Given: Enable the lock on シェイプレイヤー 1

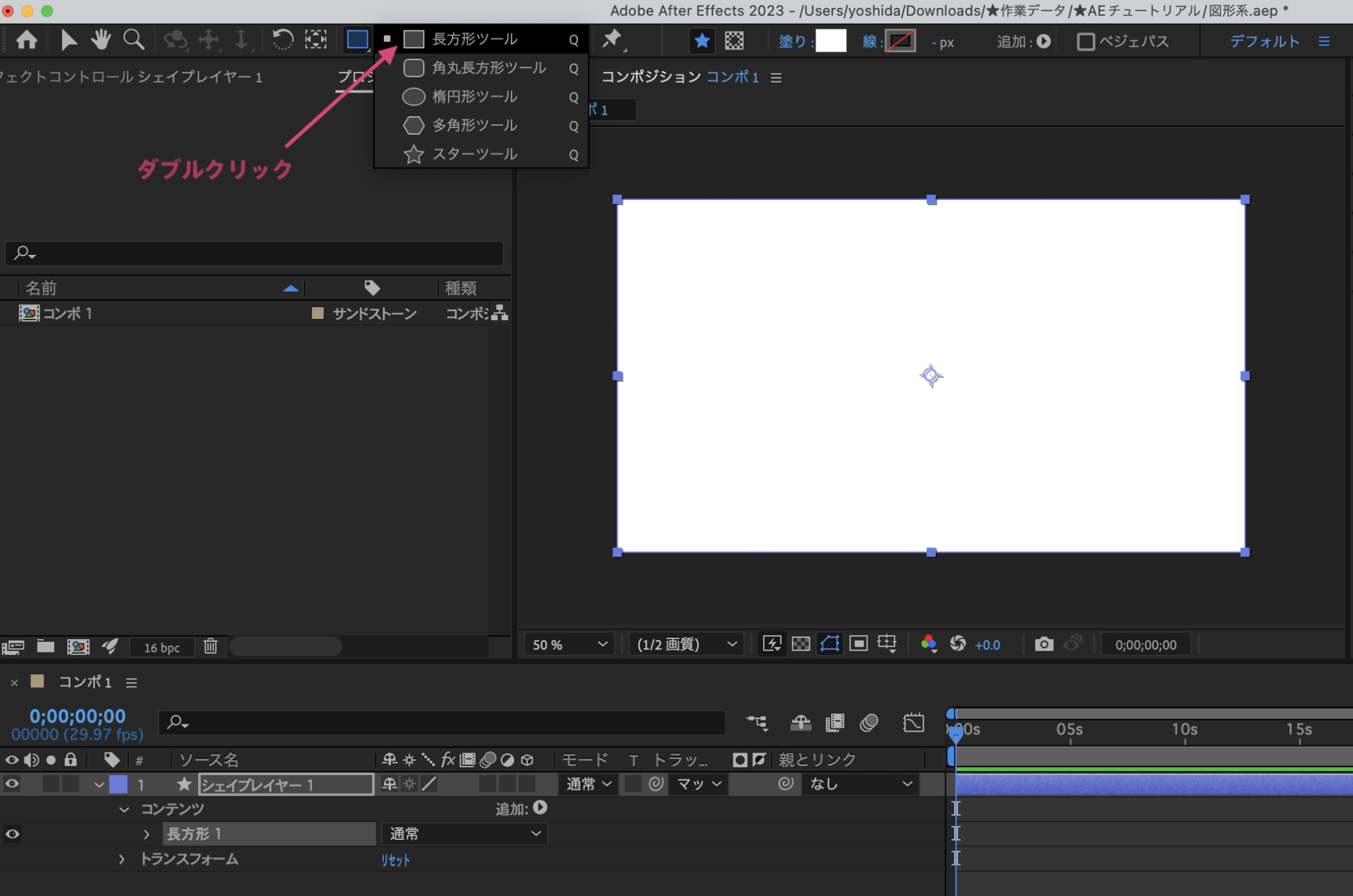Looking at the screenshot, I should click(x=71, y=784).
